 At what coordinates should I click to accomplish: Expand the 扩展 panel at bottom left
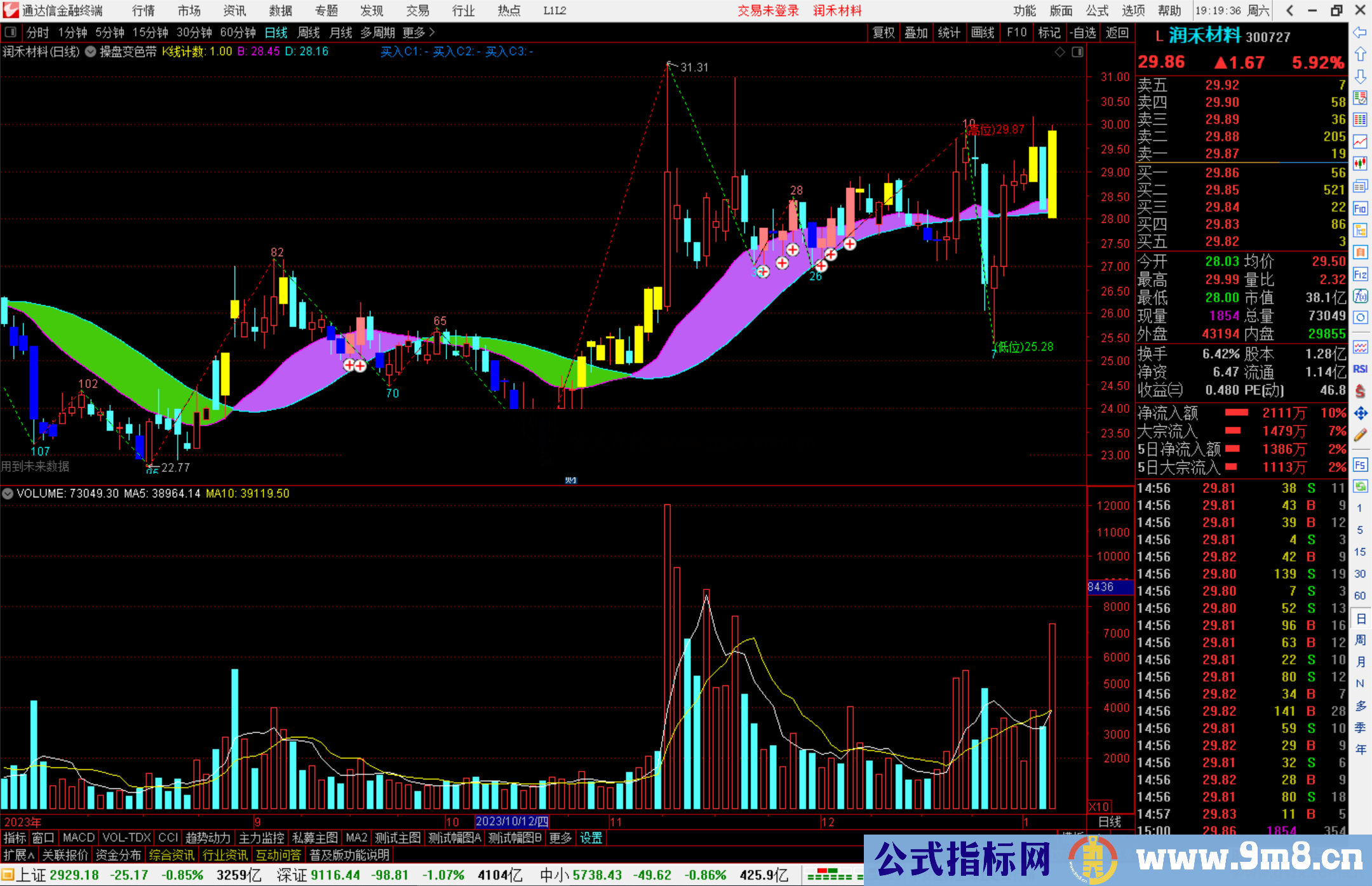click(18, 856)
